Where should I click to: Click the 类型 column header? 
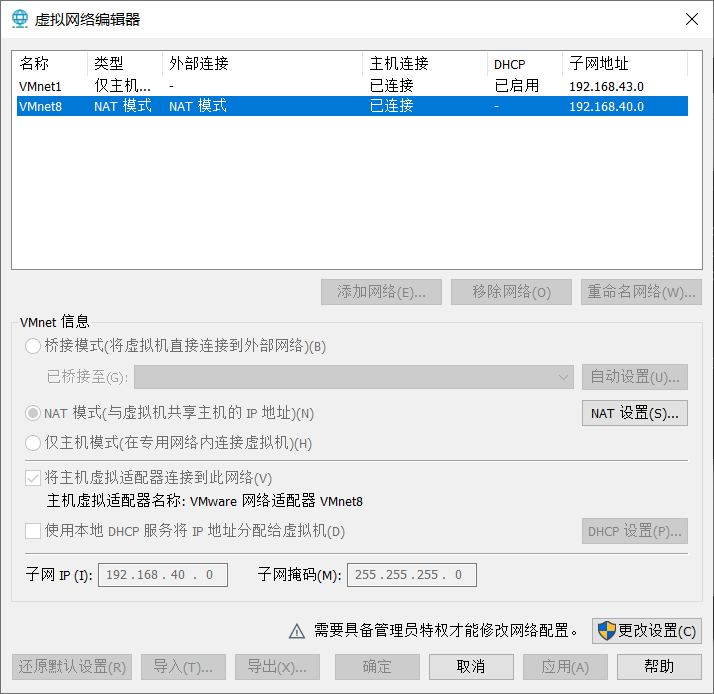125,64
